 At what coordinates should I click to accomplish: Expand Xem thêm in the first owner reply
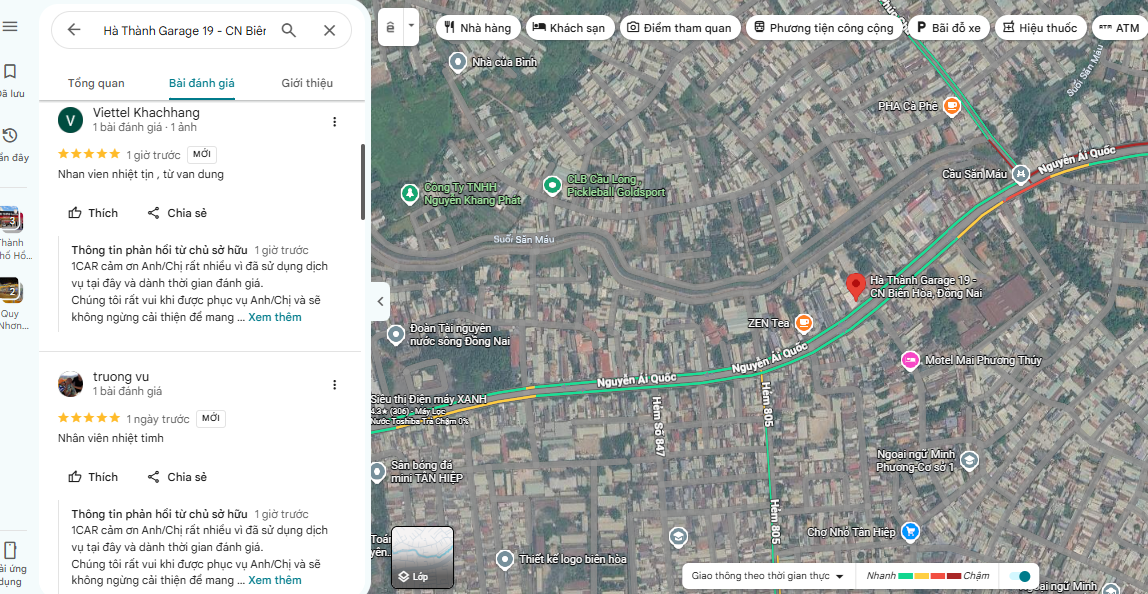point(275,317)
